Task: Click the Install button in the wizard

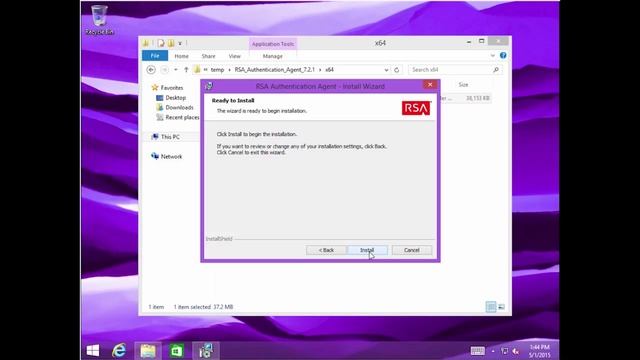Action: point(367,250)
